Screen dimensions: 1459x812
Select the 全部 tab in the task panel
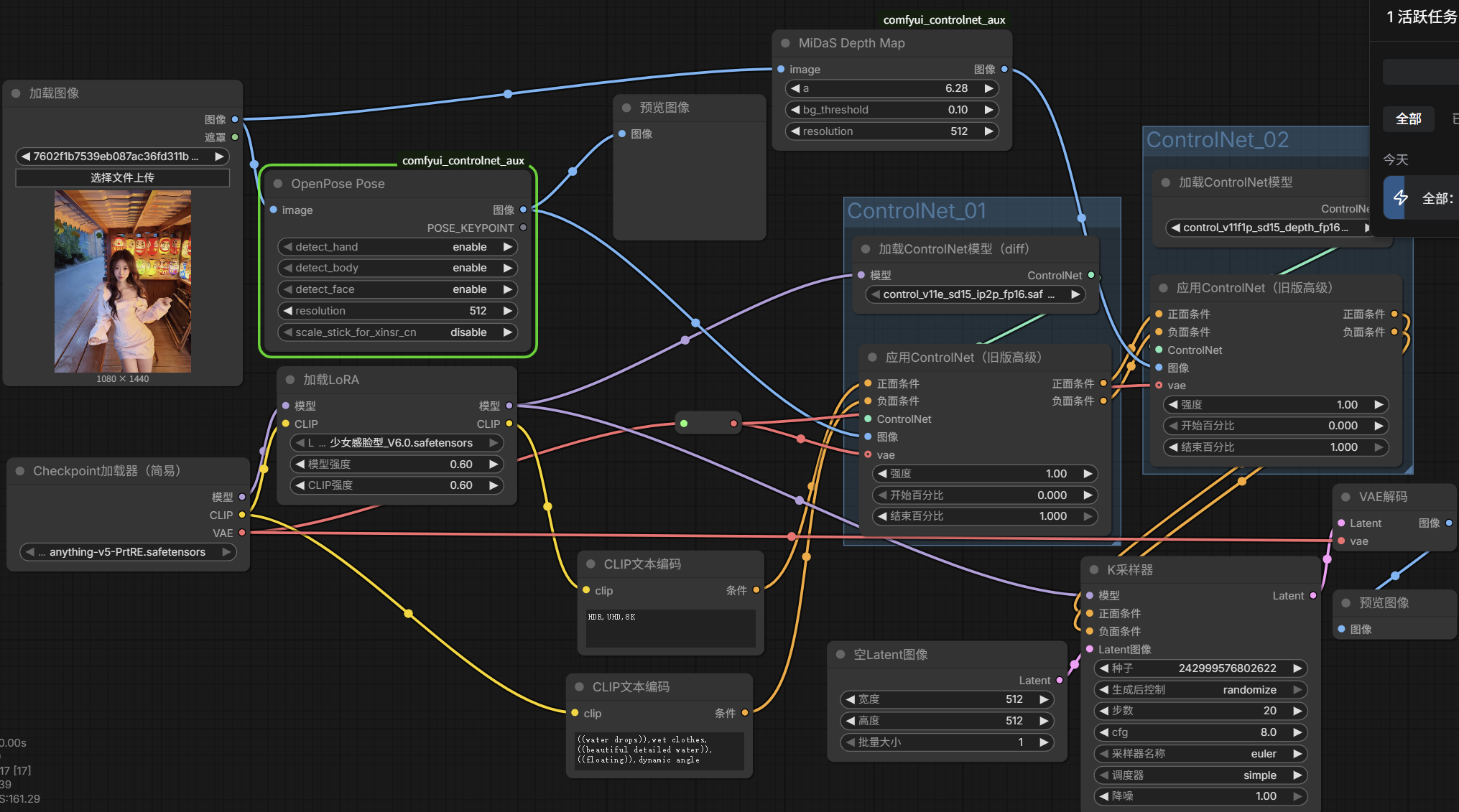[1408, 118]
